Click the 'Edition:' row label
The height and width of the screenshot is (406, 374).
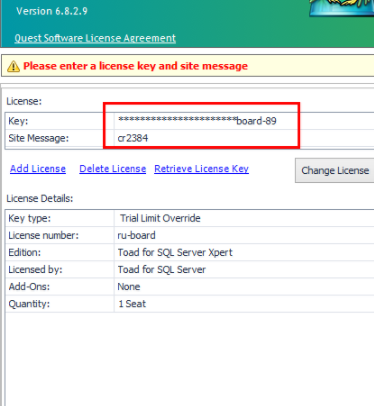pos(25,253)
